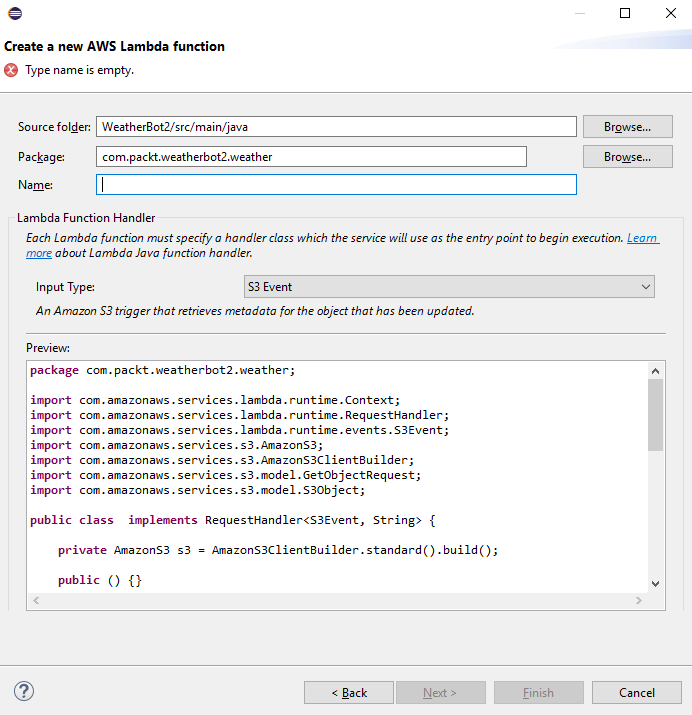692x715 pixels.
Task: Click the import GetObjectRequest line
Action: (x=226, y=475)
